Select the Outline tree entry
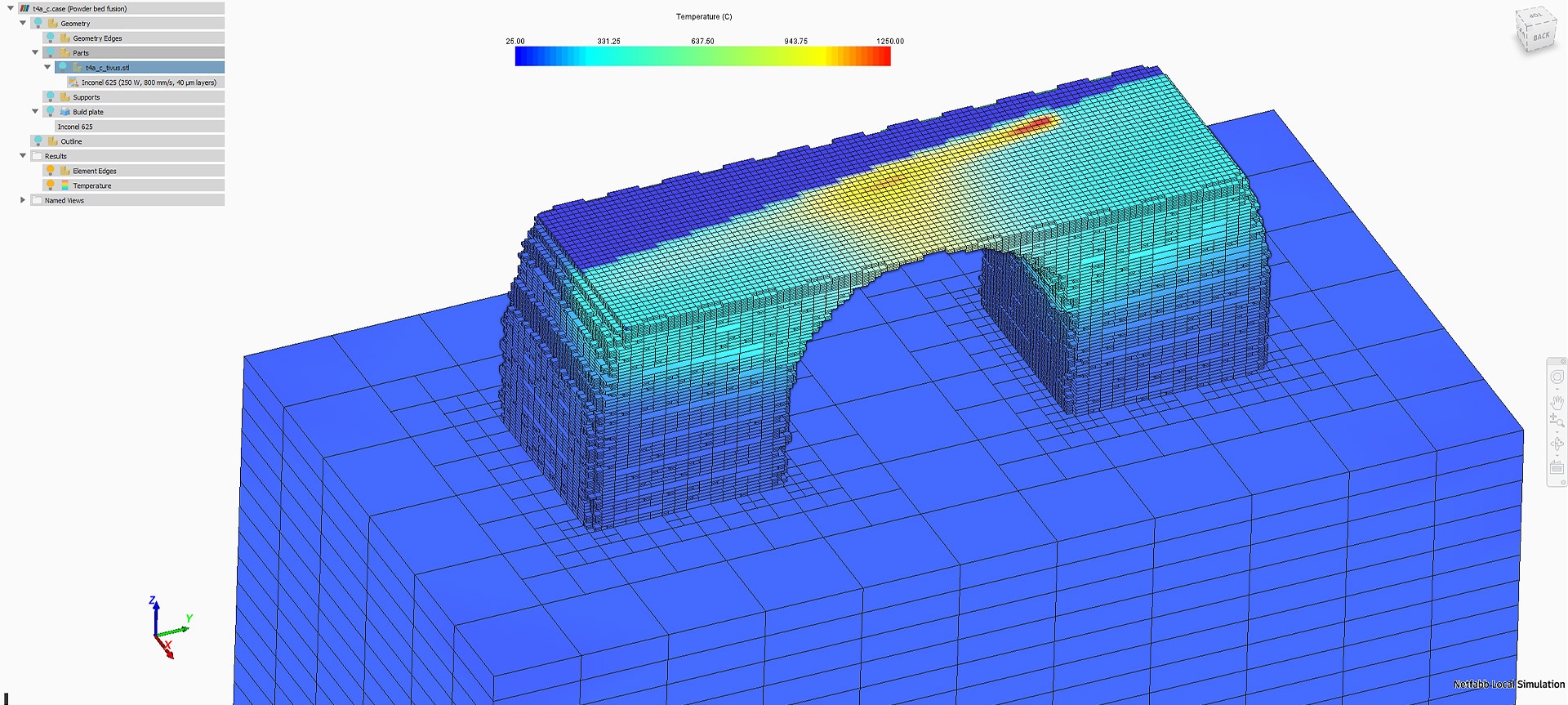 (72, 141)
